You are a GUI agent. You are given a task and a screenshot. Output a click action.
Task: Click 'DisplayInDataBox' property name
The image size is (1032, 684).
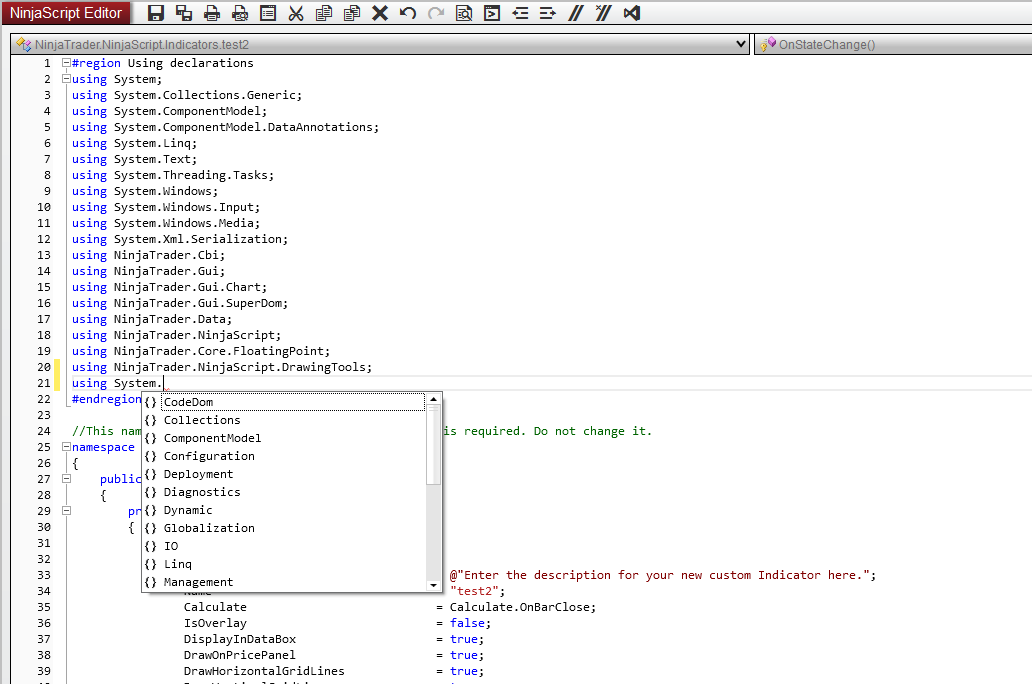pyautogui.click(x=240, y=639)
